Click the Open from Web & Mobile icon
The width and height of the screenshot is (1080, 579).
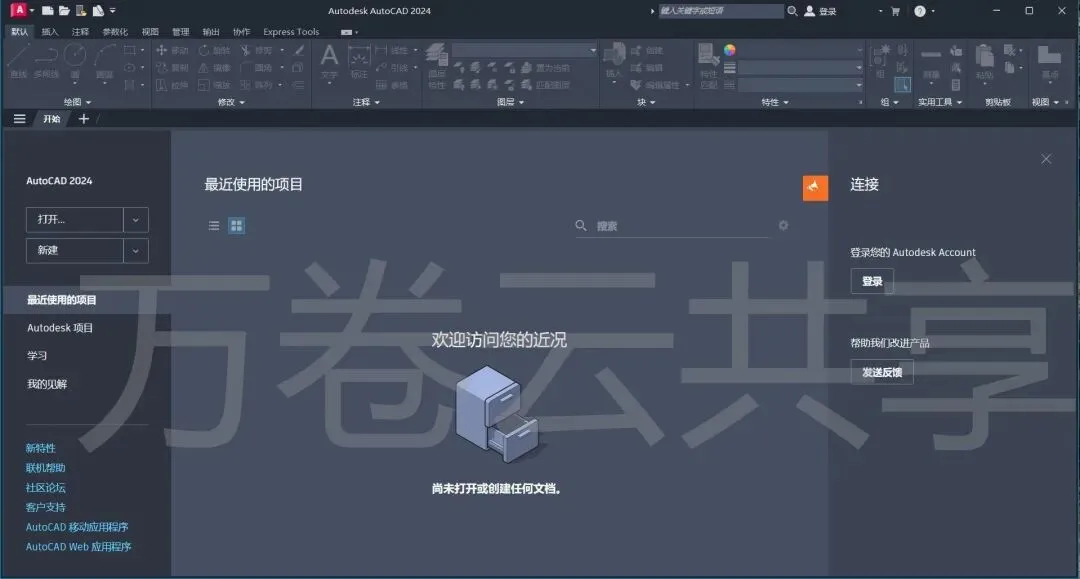click(81, 10)
